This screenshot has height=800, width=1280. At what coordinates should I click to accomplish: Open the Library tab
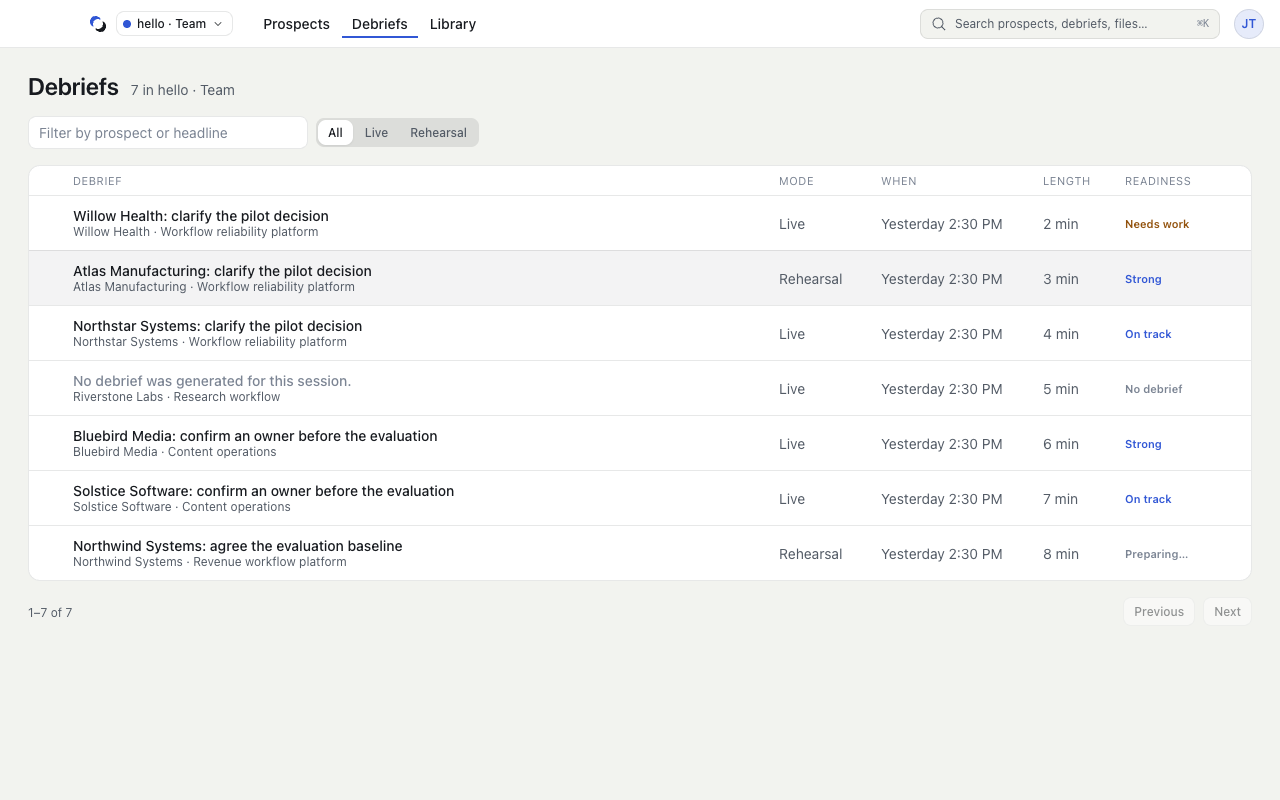click(x=453, y=24)
